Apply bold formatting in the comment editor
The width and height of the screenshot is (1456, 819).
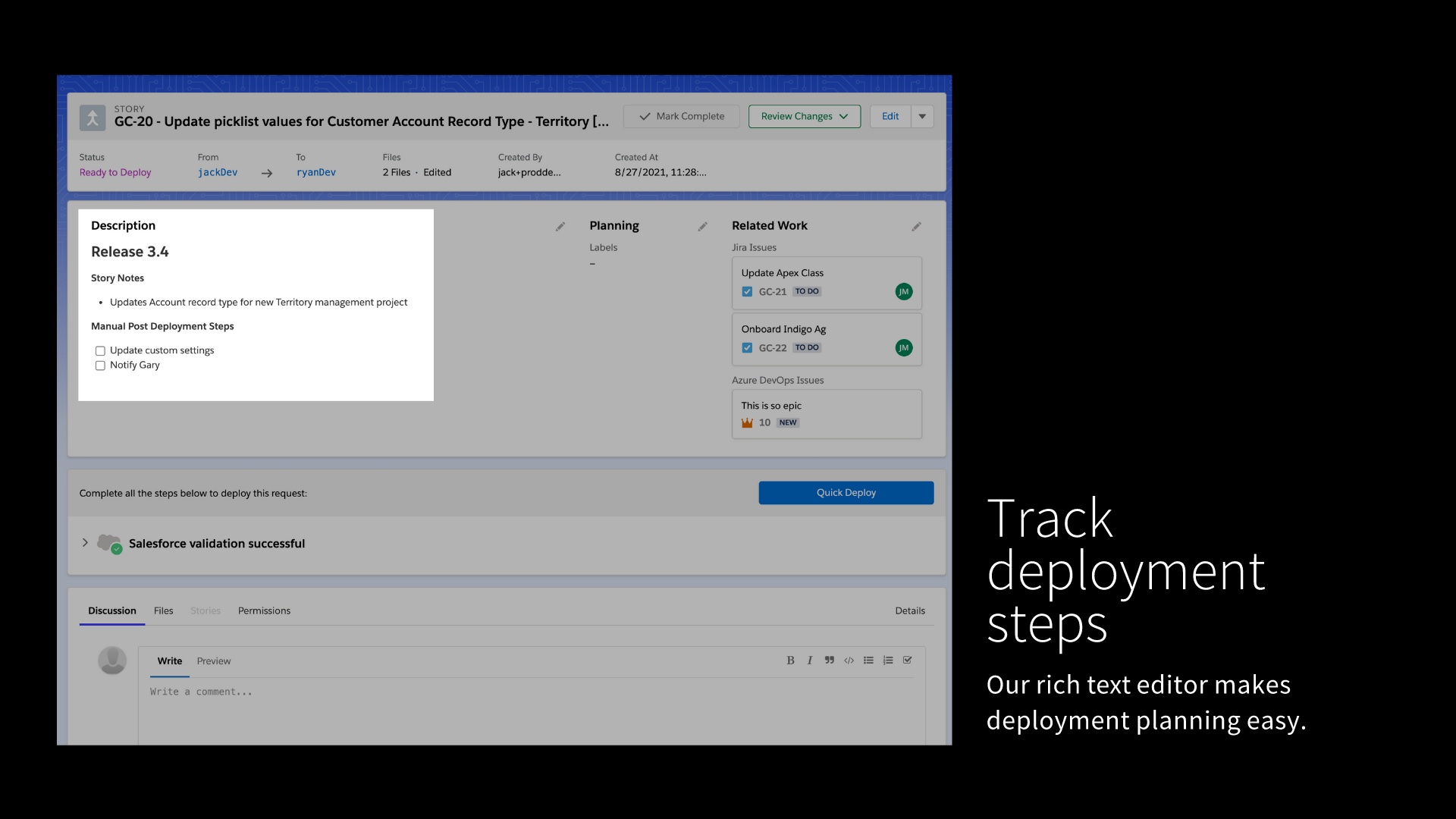[x=790, y=661]
